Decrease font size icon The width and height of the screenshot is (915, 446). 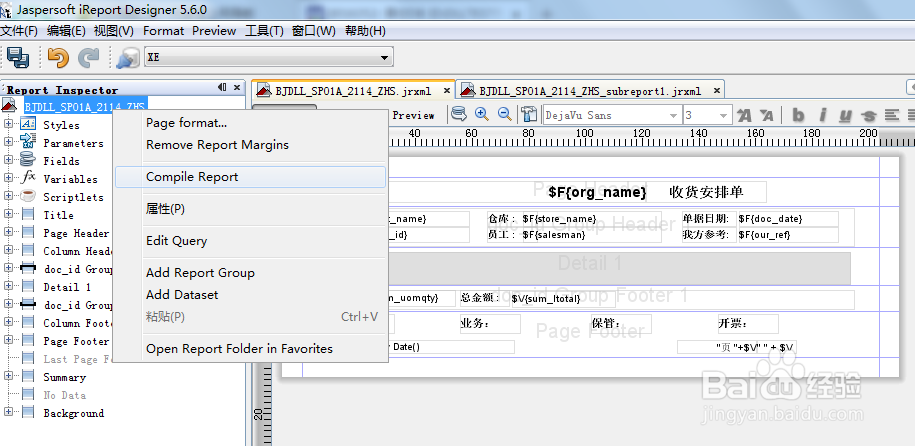coord(766,115)
